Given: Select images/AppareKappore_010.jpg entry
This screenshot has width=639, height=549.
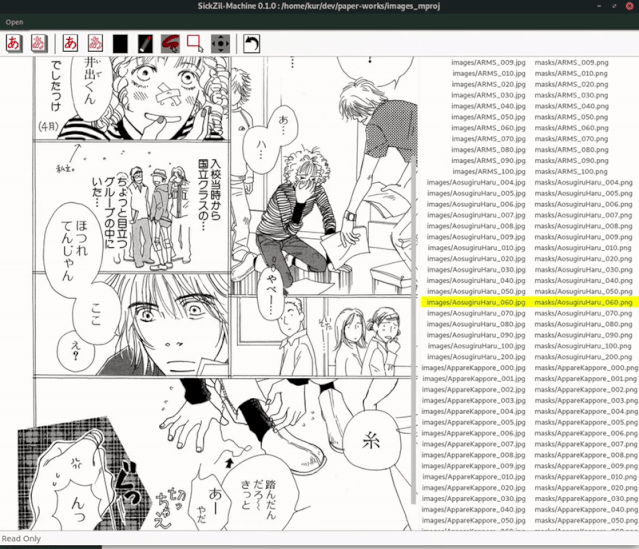Looking at the screenshot, I should 474,477.
